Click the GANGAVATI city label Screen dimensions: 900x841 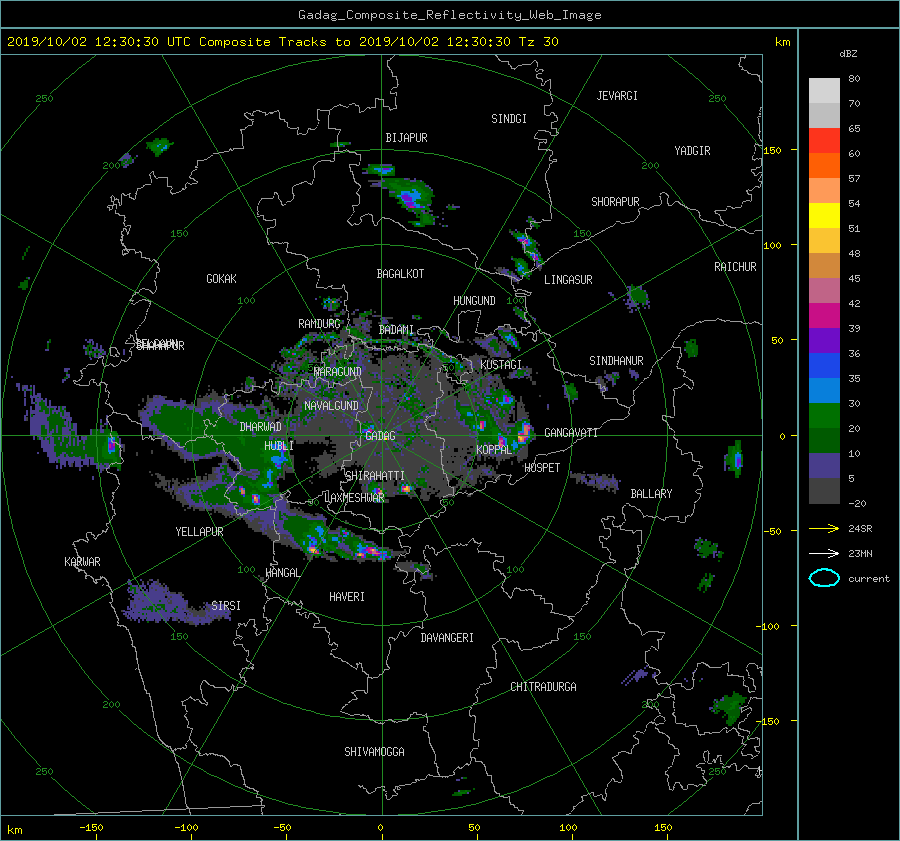tap(571, 432)
